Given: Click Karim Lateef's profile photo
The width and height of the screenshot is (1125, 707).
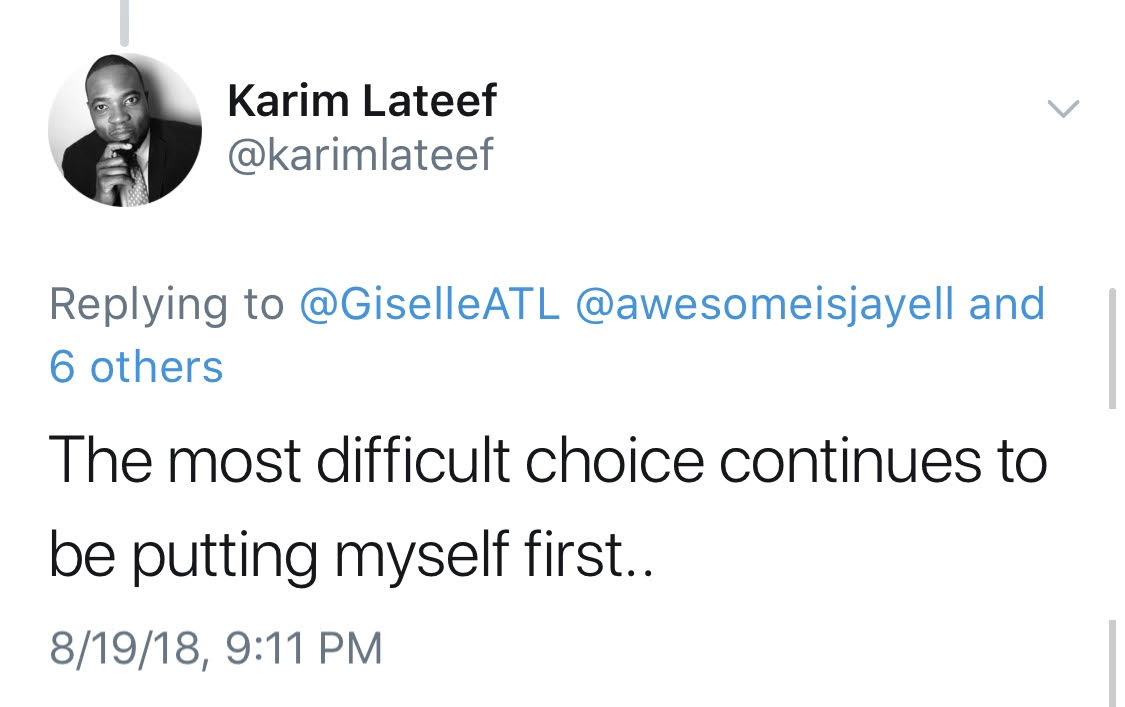Looking at the screenshot, I should [125, 131].
